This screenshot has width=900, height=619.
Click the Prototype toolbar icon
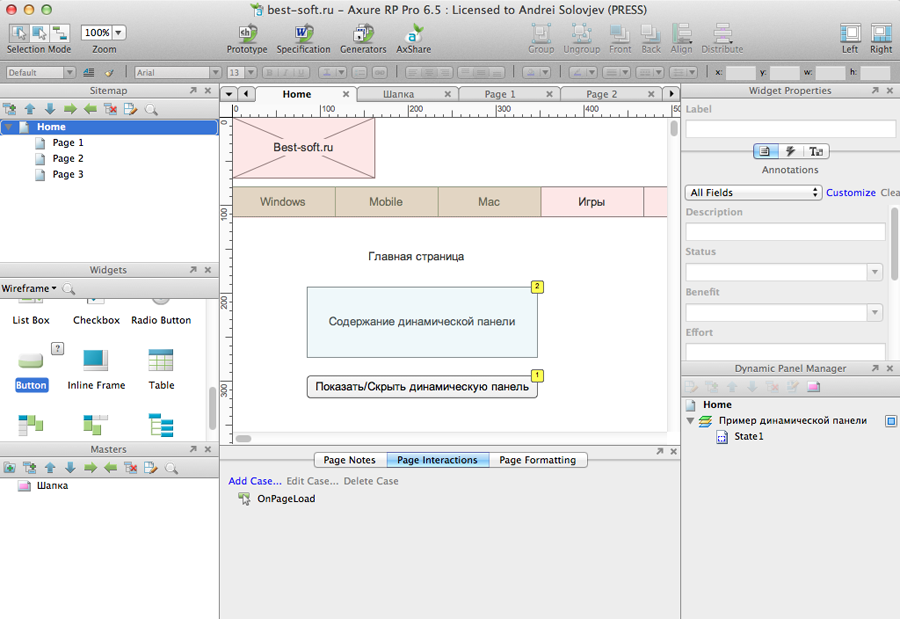pos(246,34)
